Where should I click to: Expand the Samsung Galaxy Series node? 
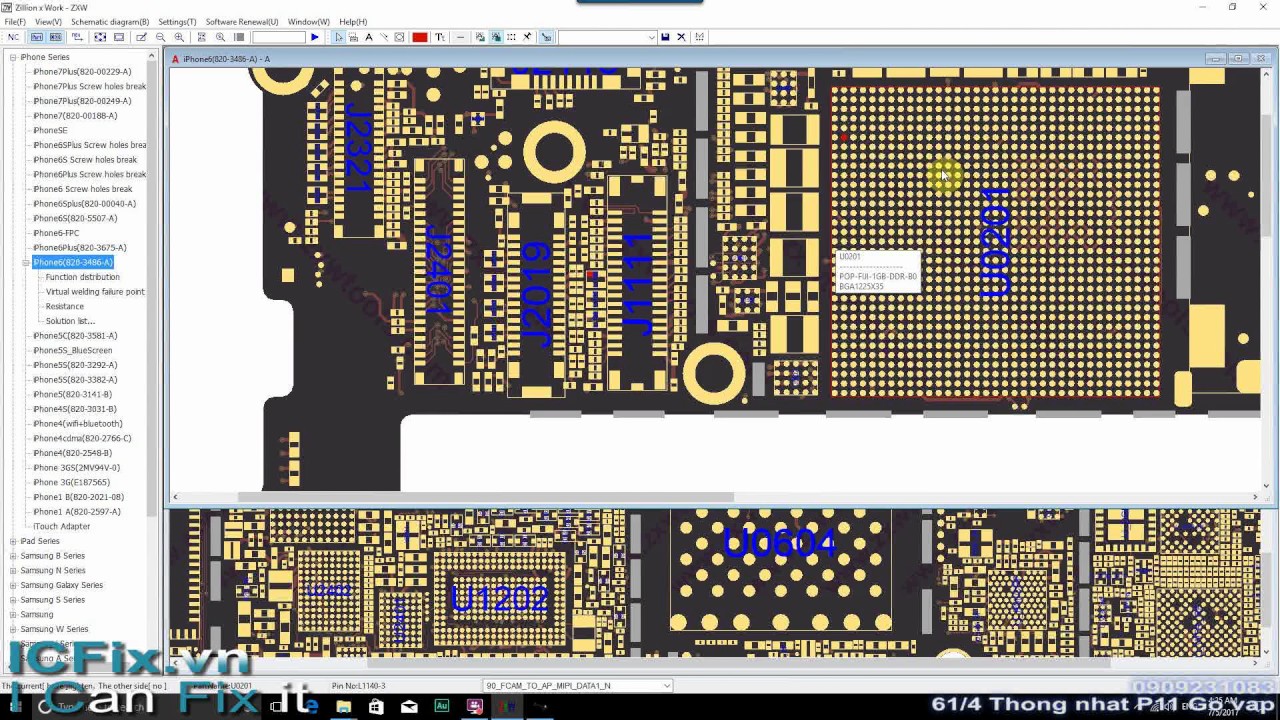pyautogui.click(x=13, y=585)
